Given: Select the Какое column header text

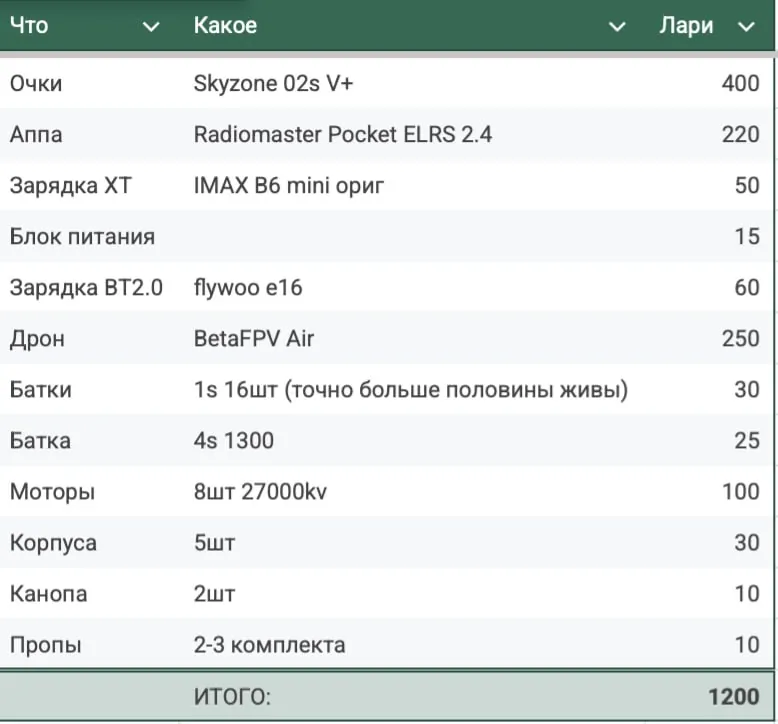Looking at the screenshot, I should coord(225,25).
